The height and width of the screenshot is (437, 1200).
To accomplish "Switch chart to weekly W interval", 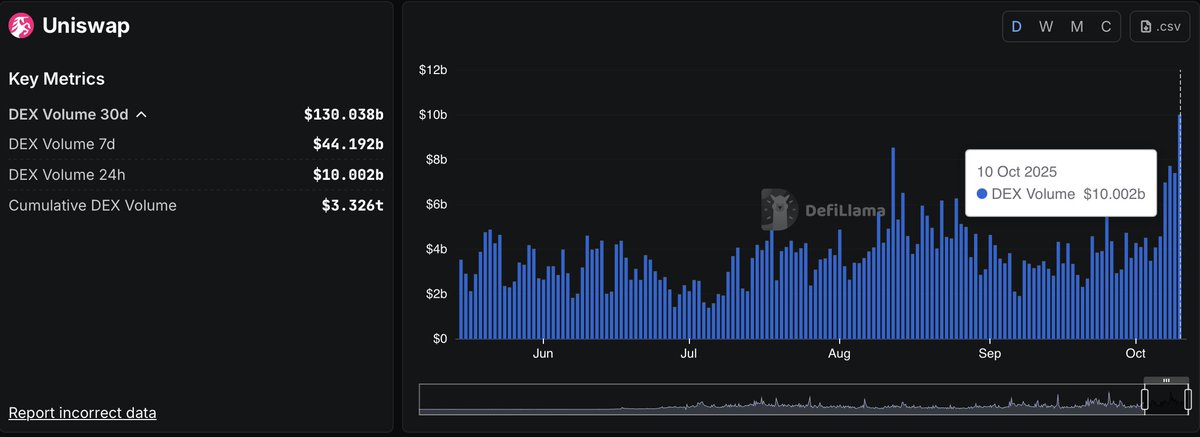I will [1046, 27].
